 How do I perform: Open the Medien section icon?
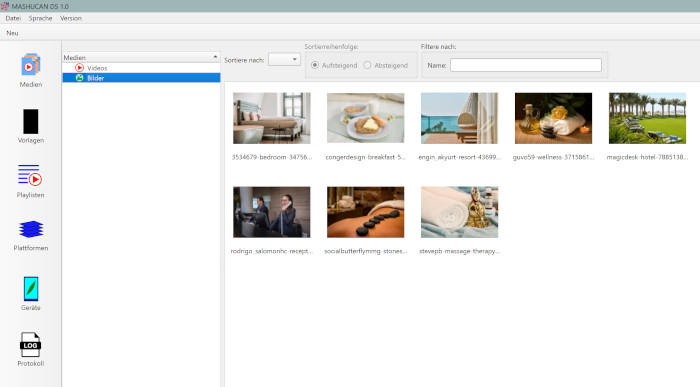pos(30,65)
